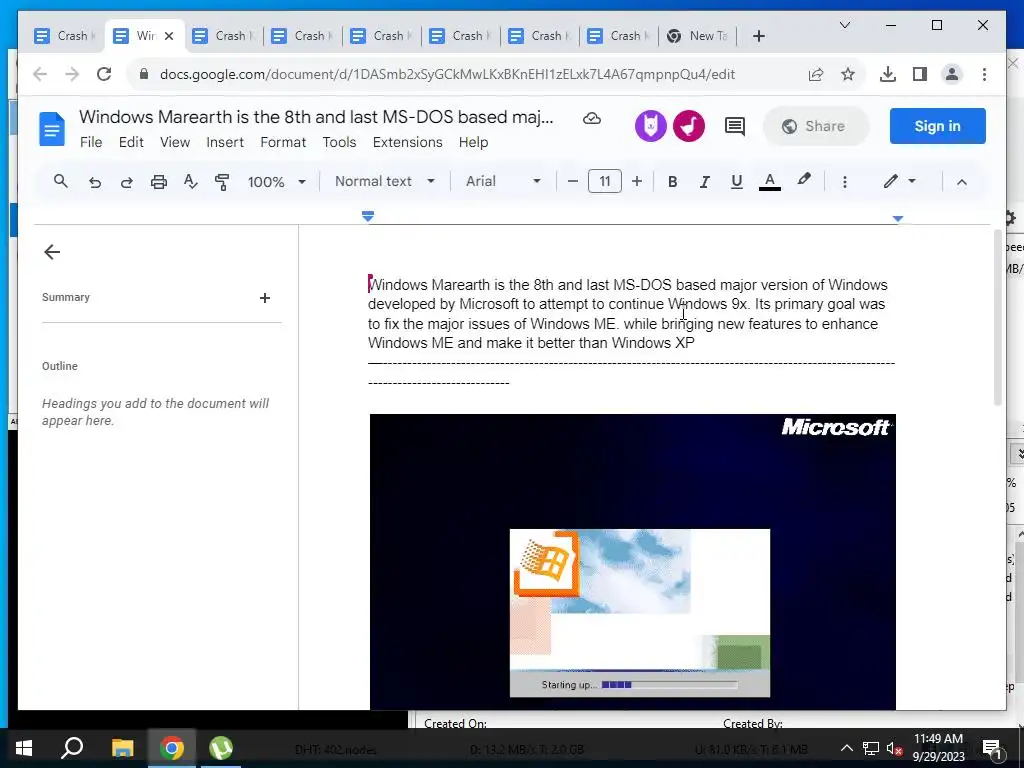Viewport: 1024px width, 768px height.
Task: Open Chrome three-dot menu
Action: click(x=984, y=74)
